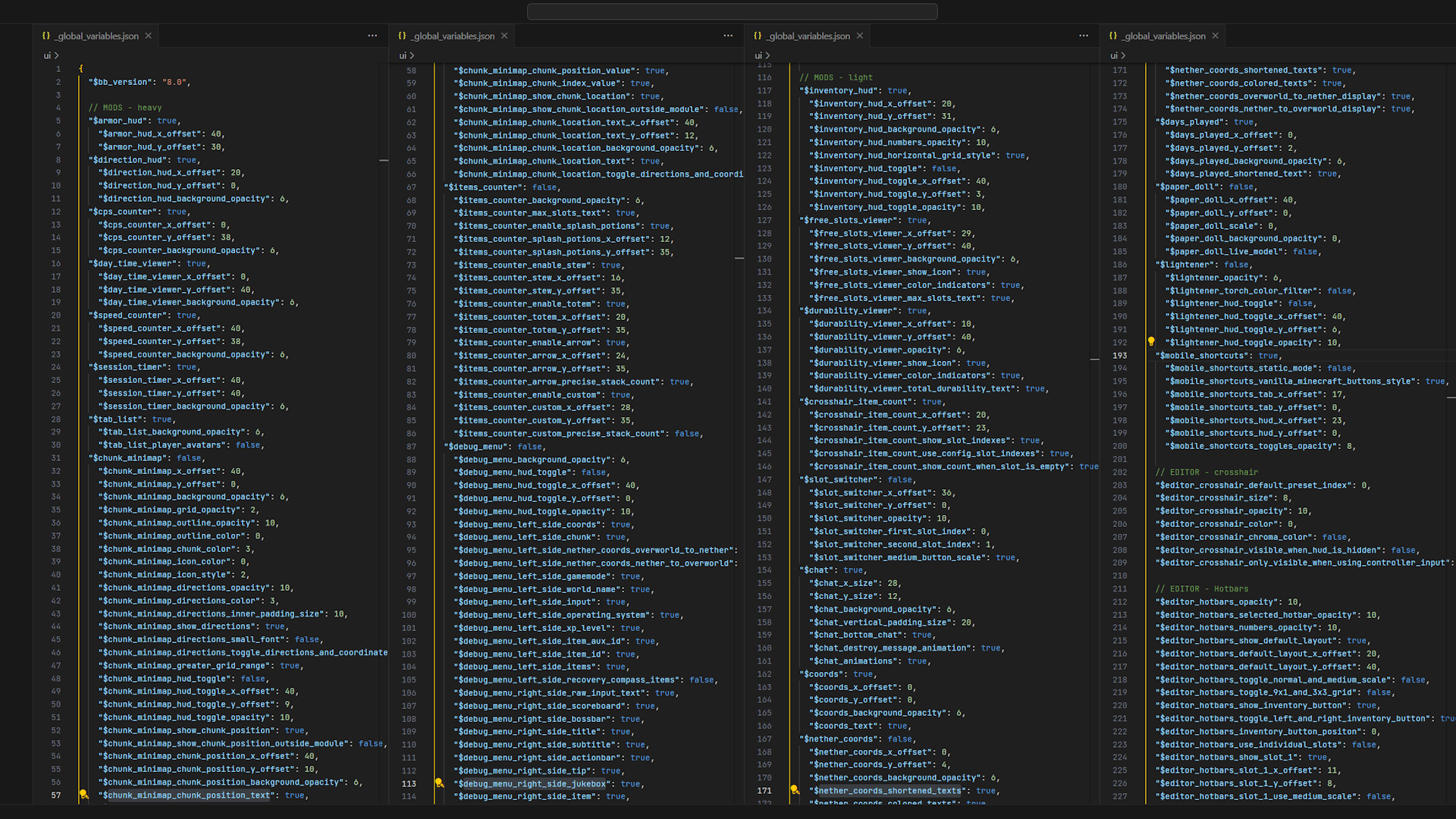Click the command center search box at top
This screenshot has height=819, width=1456.
(732, 11)
